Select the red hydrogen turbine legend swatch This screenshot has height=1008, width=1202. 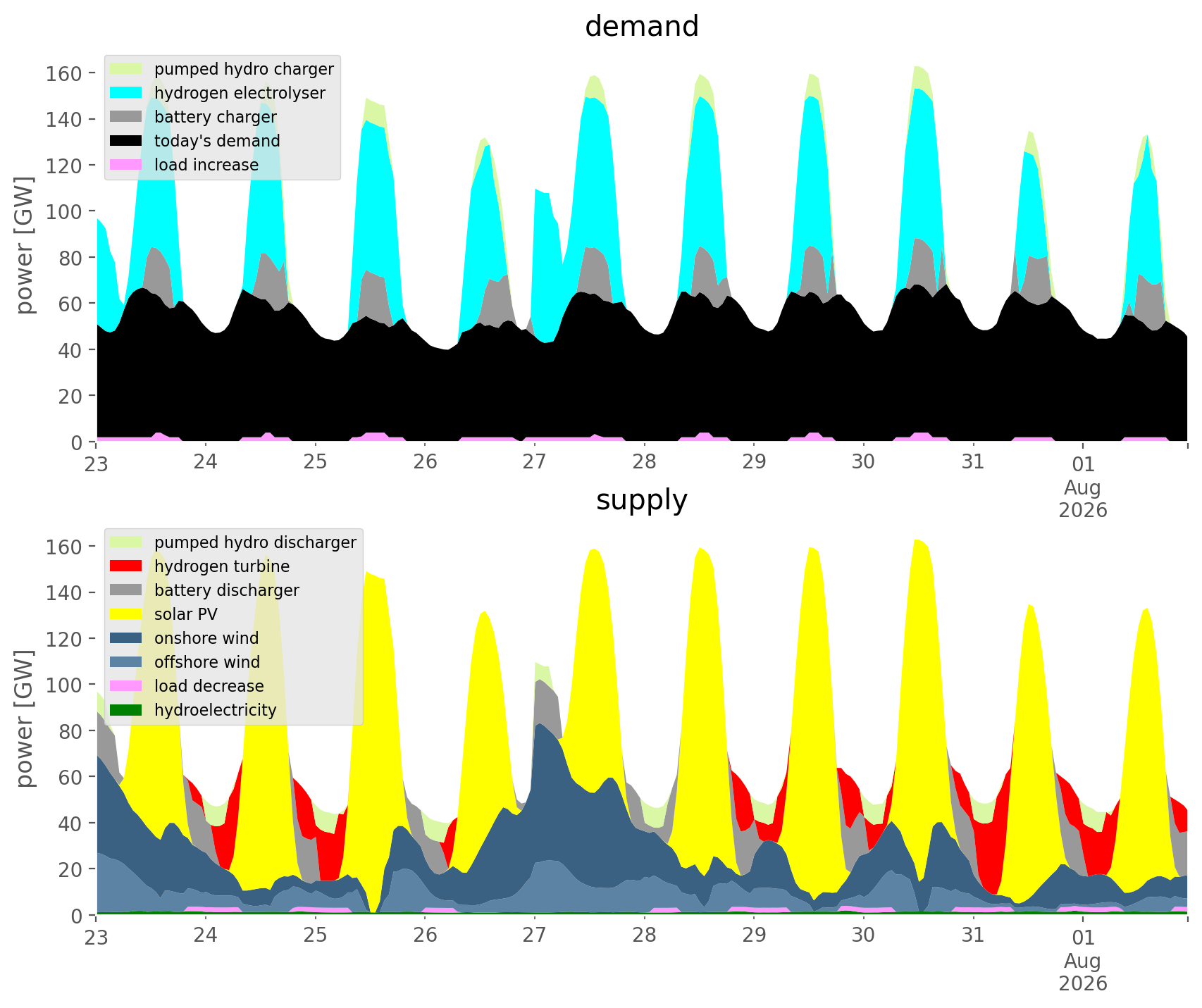coord(128,566)
